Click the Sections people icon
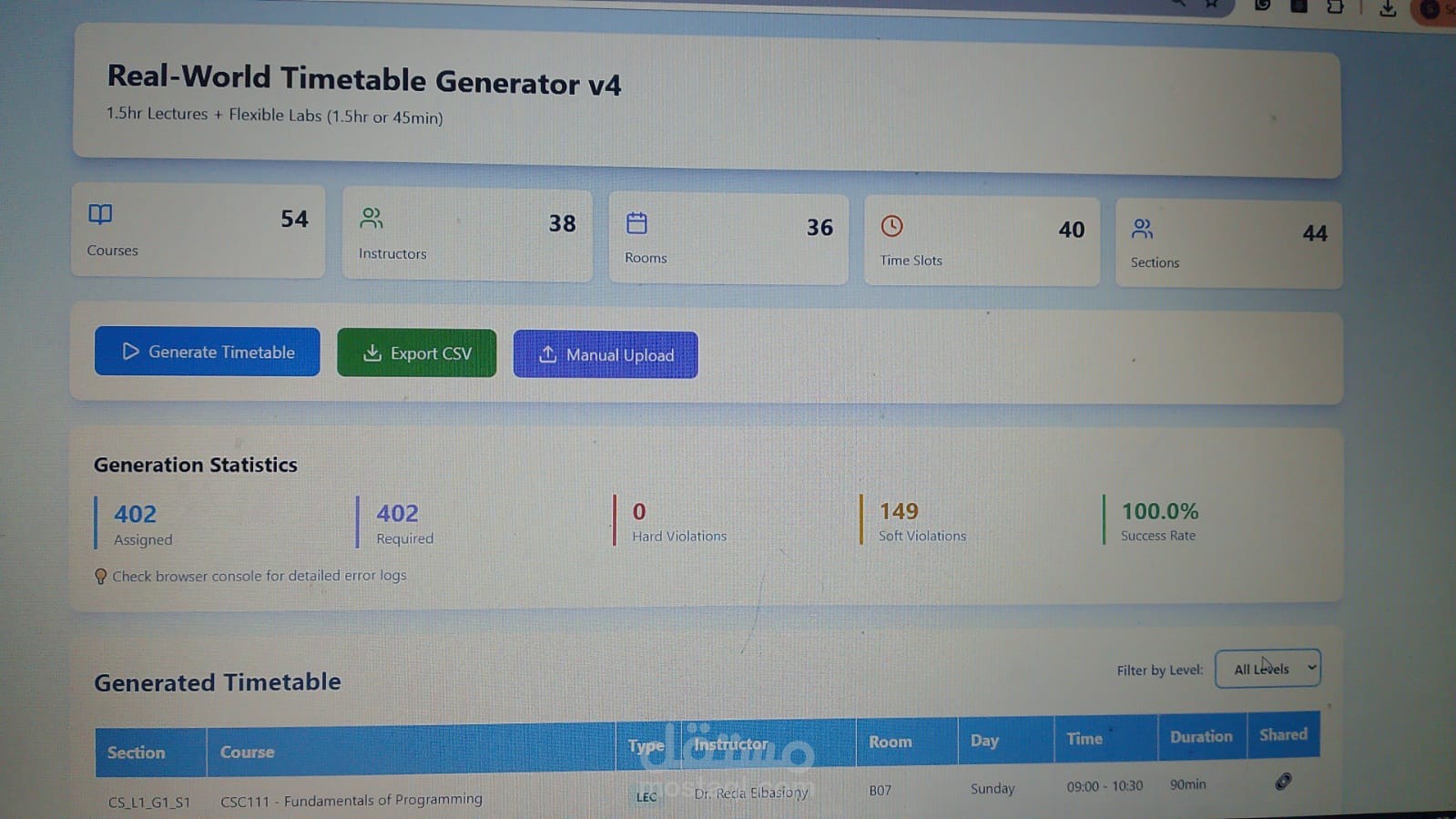The image size is (1456, 819). (x=1142, y=229)
